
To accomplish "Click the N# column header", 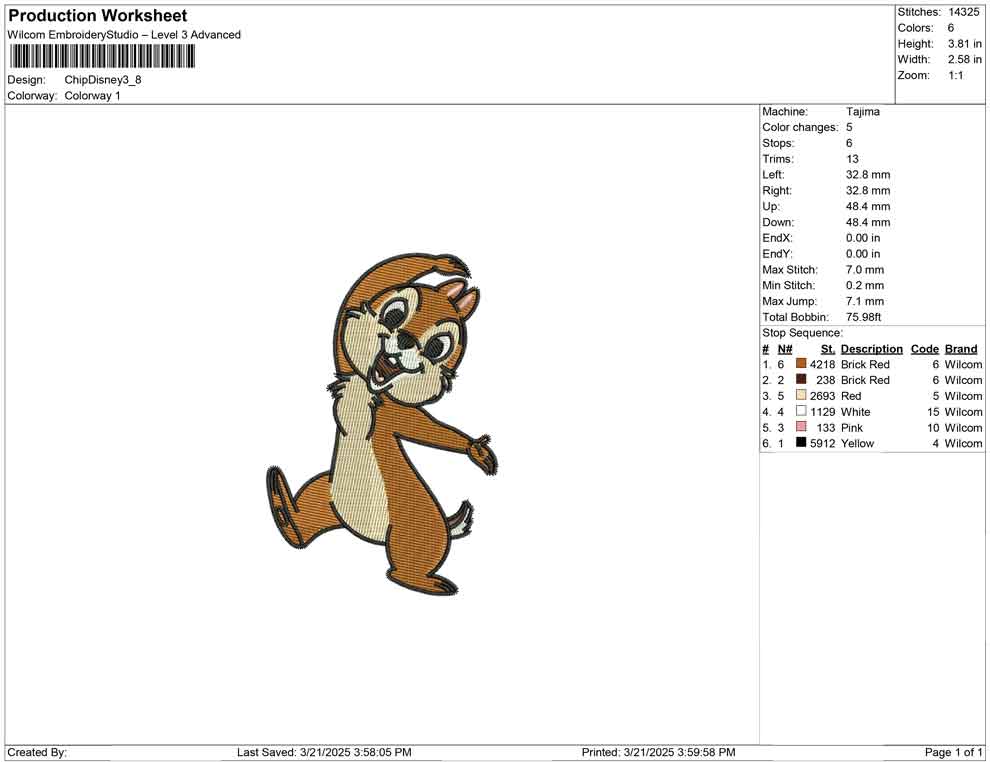I will 785,348.
